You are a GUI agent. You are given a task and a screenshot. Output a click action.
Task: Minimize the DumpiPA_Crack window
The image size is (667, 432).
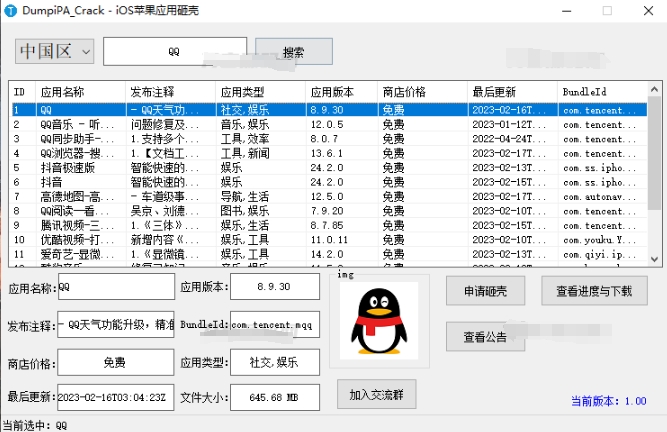pyautogui.click(x=567, y=11)
